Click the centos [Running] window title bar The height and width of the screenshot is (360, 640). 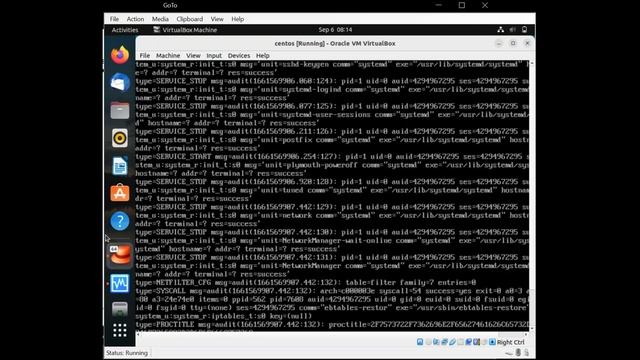pos(335,43)
